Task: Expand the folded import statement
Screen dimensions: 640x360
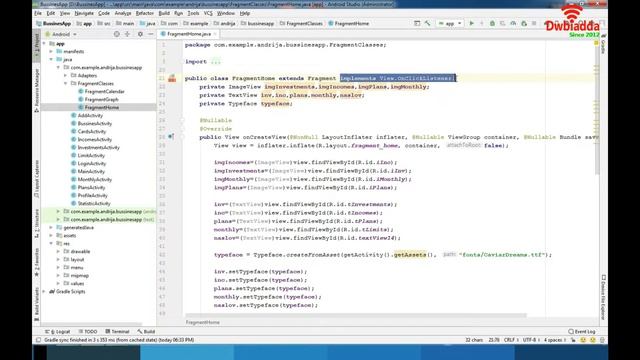Action: click(x=216, y=62)
